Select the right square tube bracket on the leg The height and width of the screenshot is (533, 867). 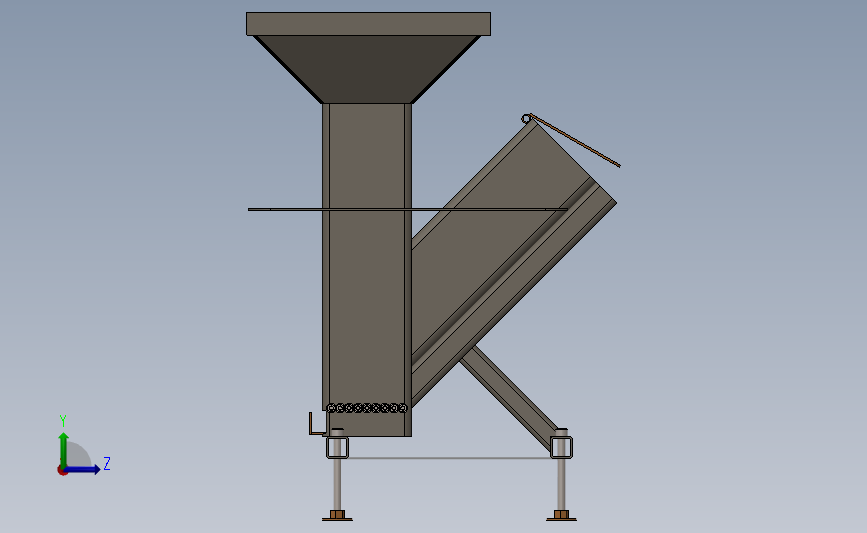point(561,447)
